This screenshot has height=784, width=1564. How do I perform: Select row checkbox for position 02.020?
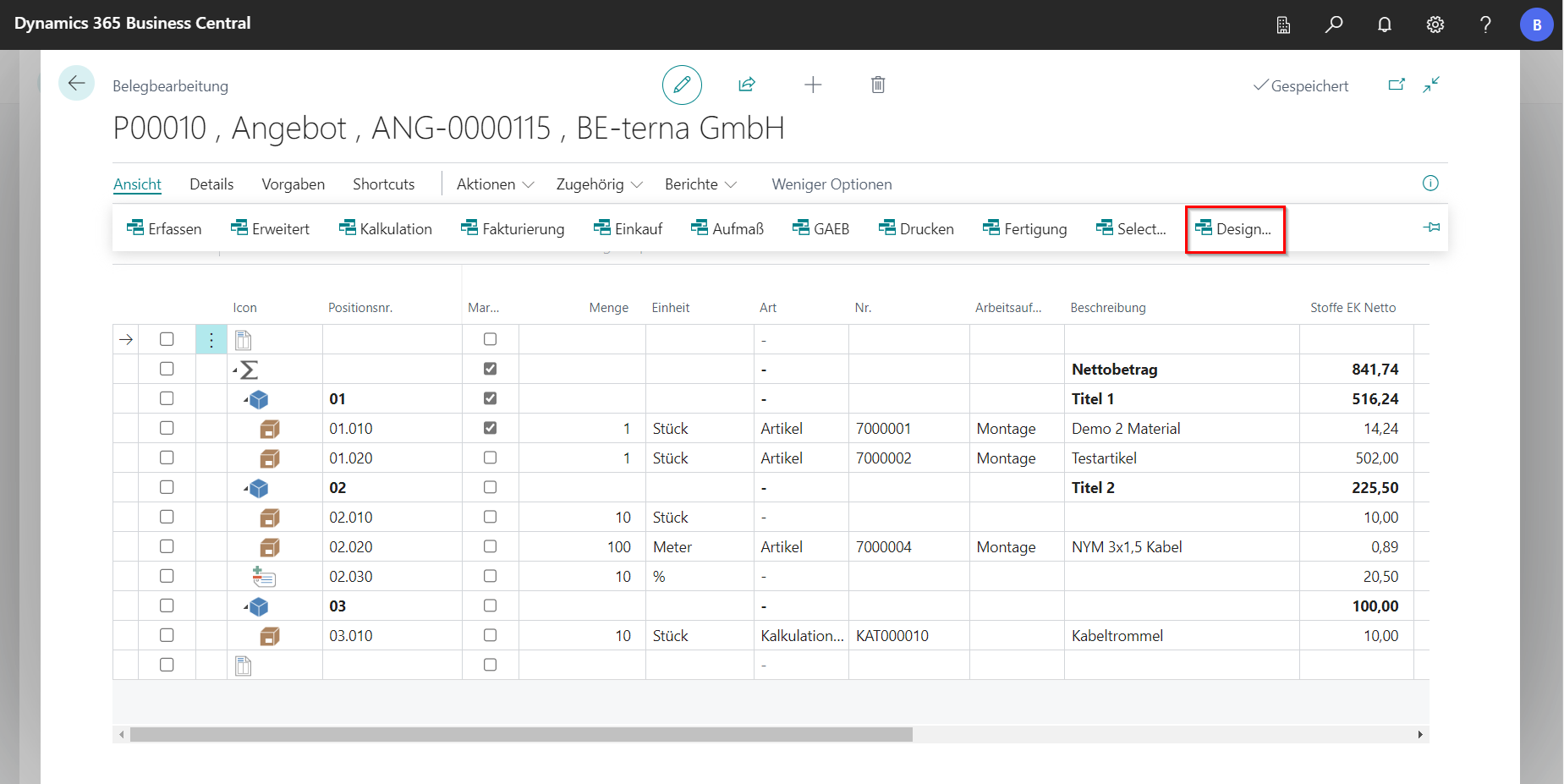click(x=167, y=546)
